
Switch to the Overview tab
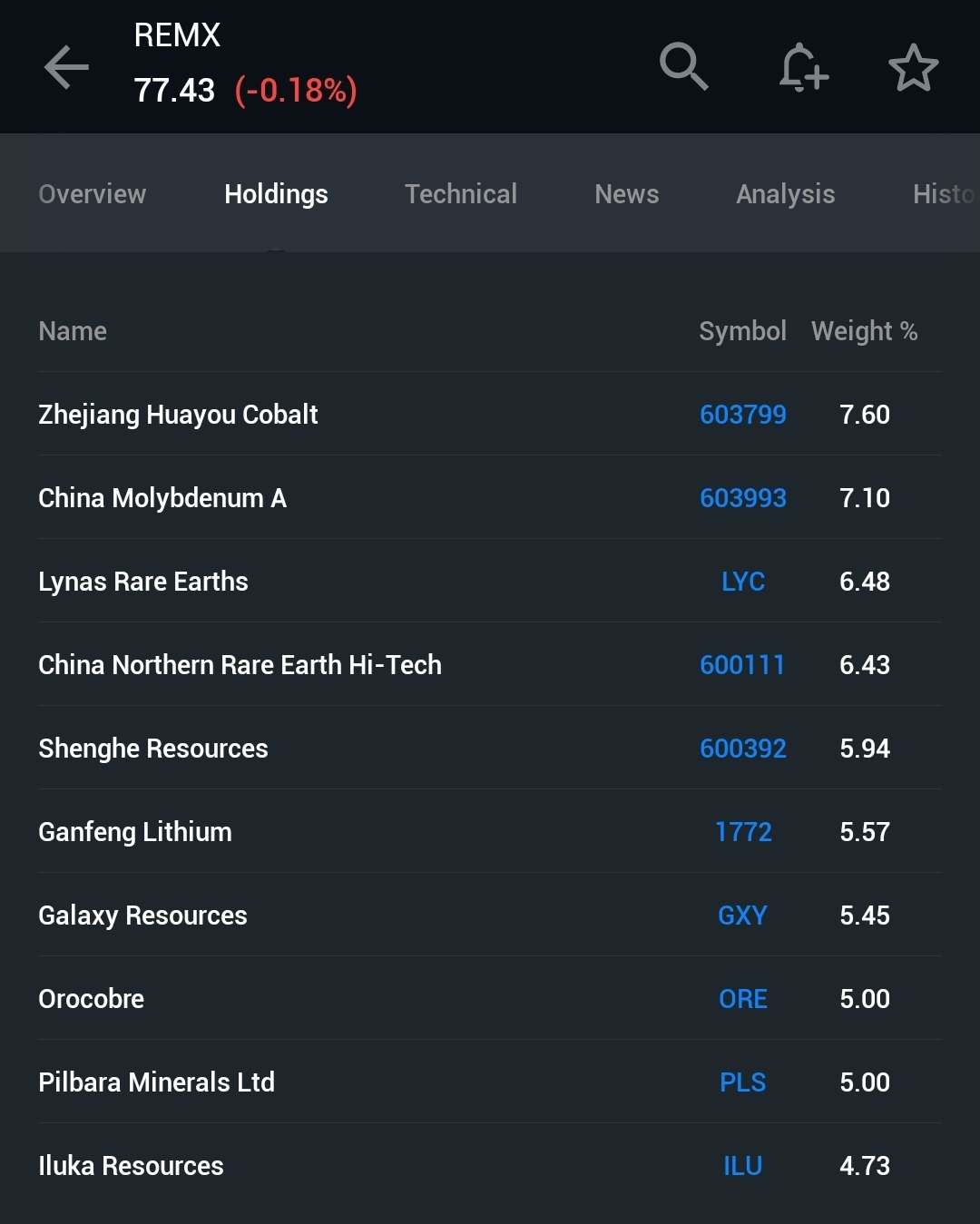(93, 194)
